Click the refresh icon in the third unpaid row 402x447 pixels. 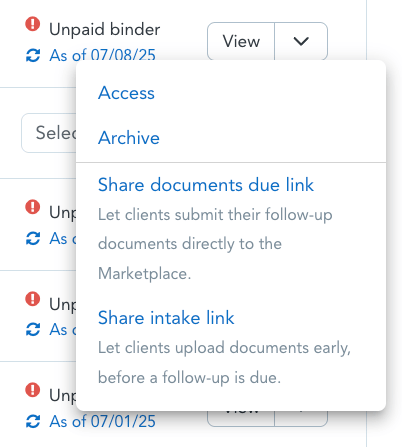[33, 330]
